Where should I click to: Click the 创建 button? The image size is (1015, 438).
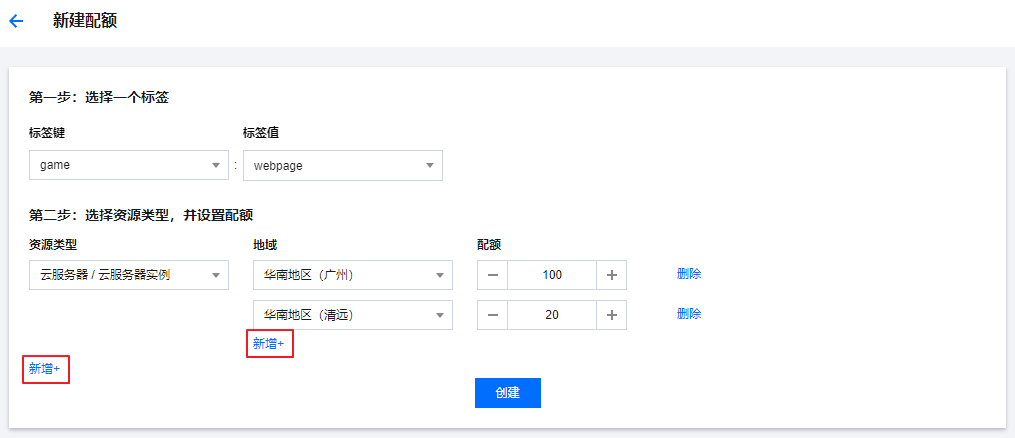[x=508, y=393]
